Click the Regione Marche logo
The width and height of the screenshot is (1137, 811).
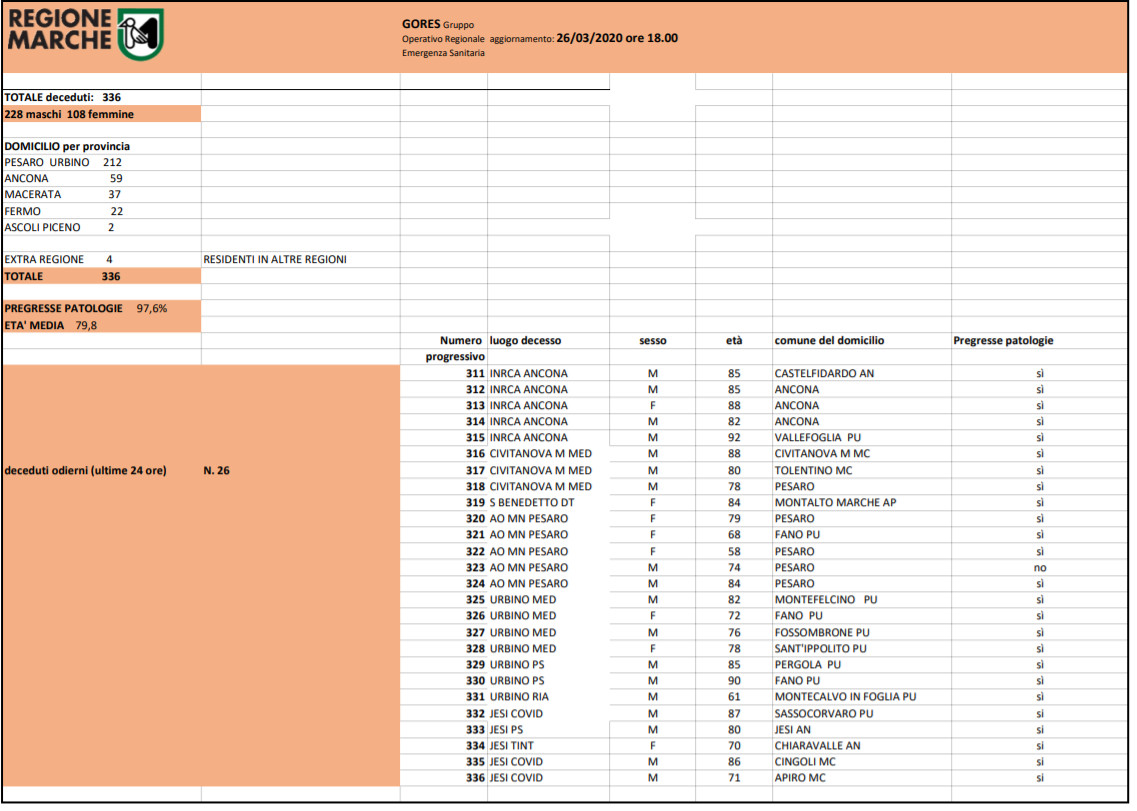coord(86,33)
